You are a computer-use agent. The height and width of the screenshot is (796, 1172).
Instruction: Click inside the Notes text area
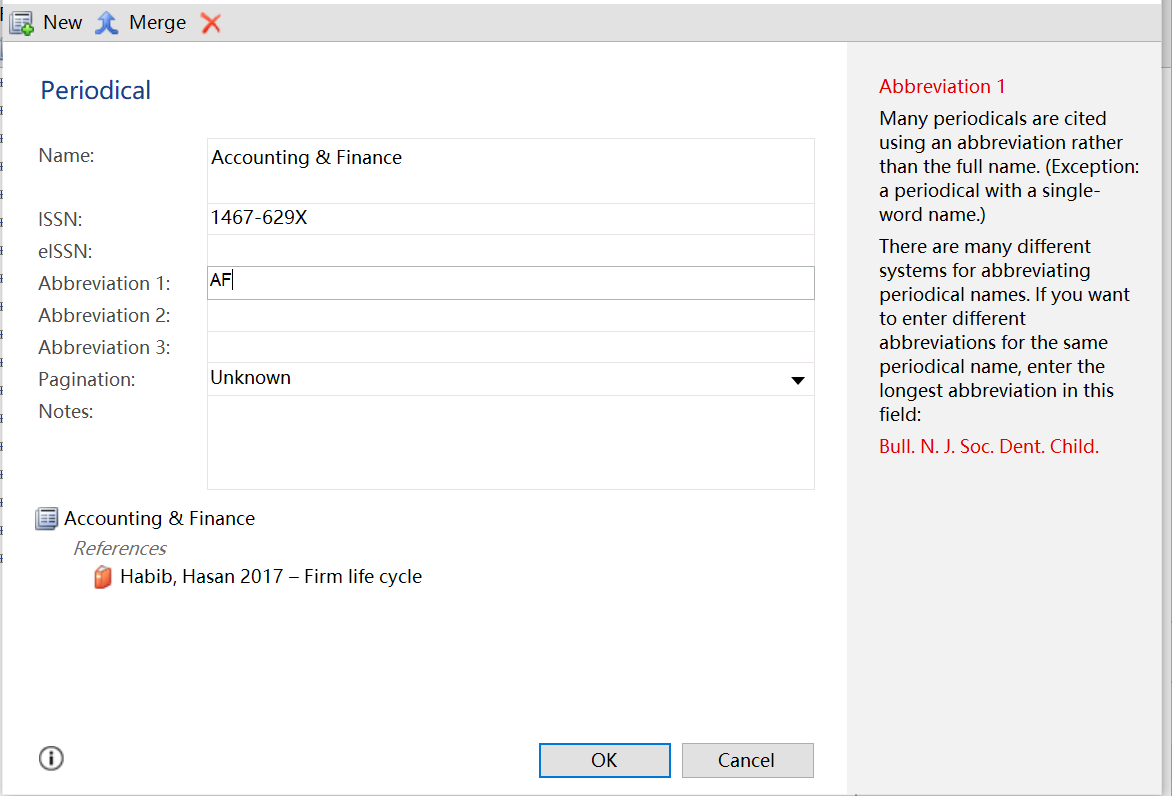(510, 442)
